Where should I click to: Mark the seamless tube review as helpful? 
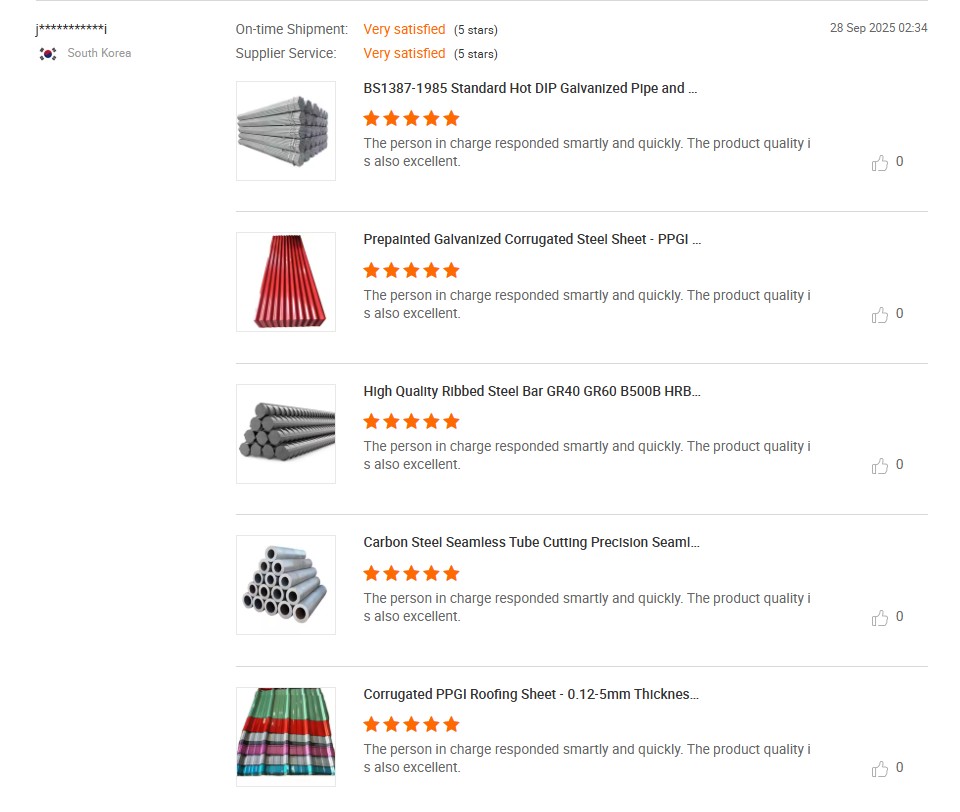coord(880,617)
